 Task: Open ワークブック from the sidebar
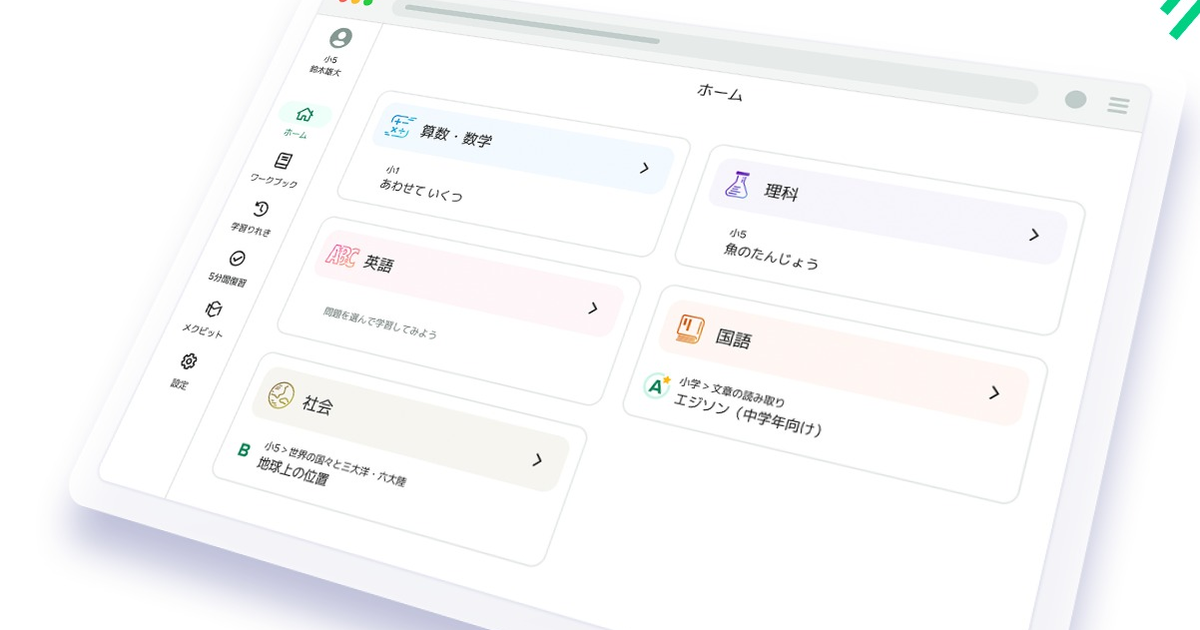278,169
